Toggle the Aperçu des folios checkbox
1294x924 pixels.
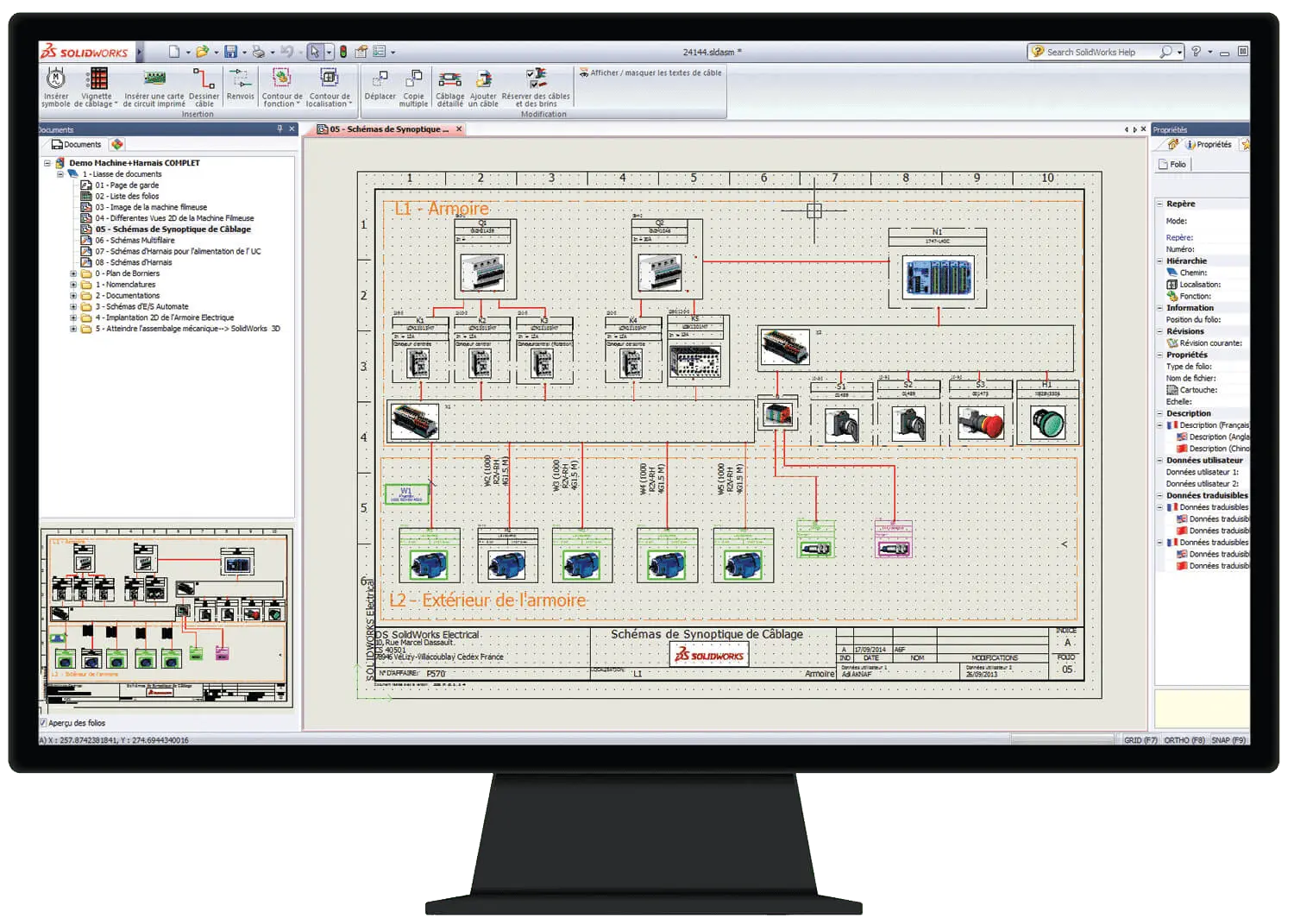[x=43, y=723]
